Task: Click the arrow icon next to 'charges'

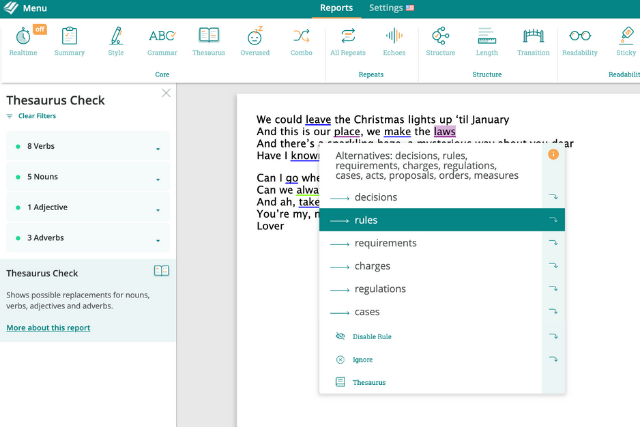Action: [553, 265]
